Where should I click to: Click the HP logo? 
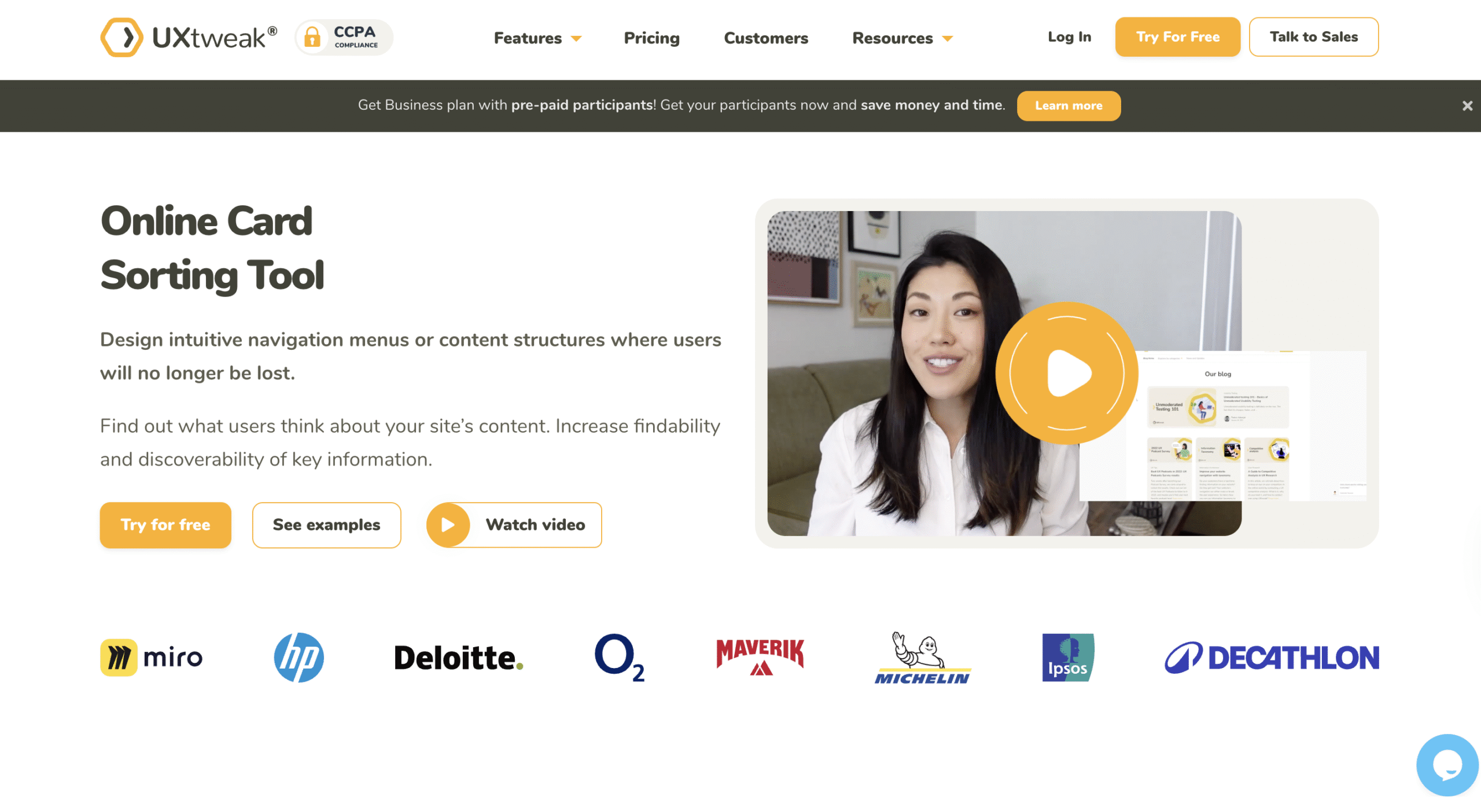(x=299, y=658)
